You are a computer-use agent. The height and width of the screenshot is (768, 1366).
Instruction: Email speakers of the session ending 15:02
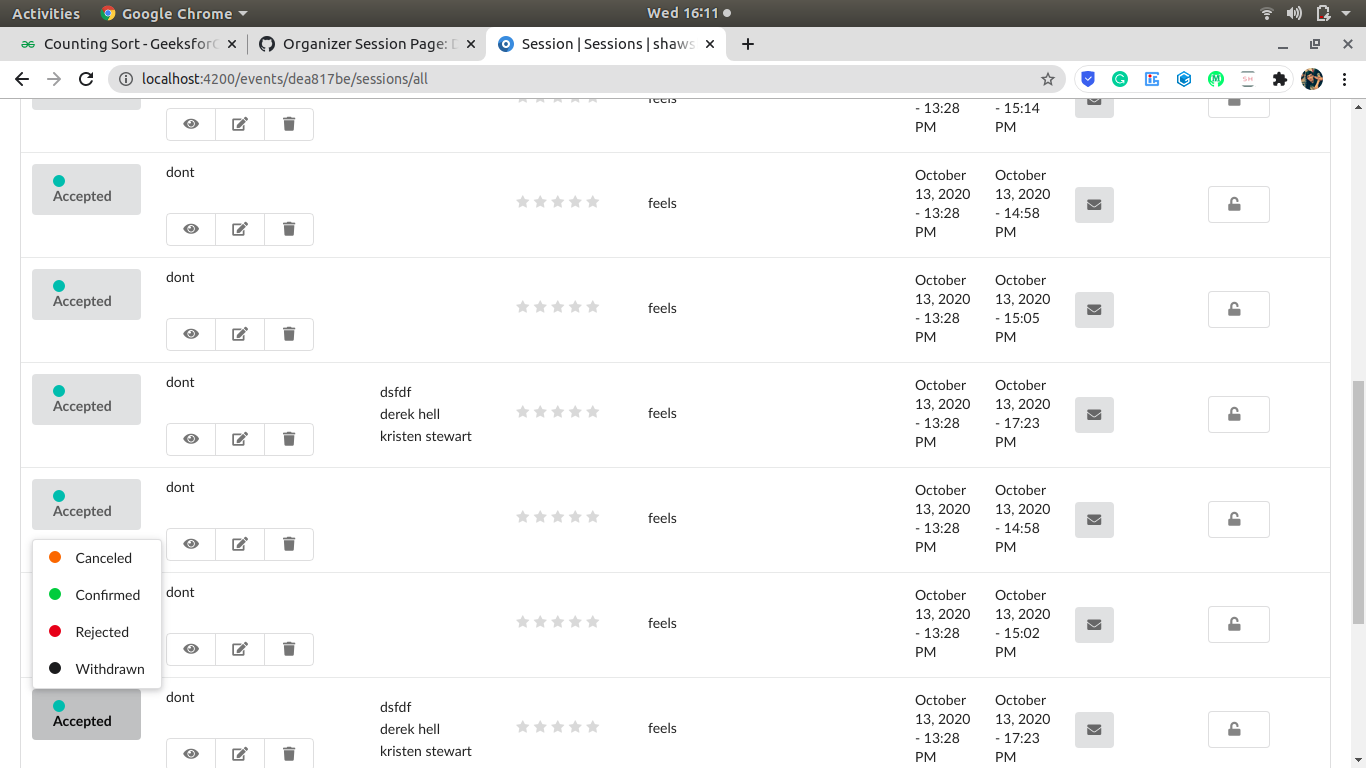pyautogui.click(x=1094, y=625)
